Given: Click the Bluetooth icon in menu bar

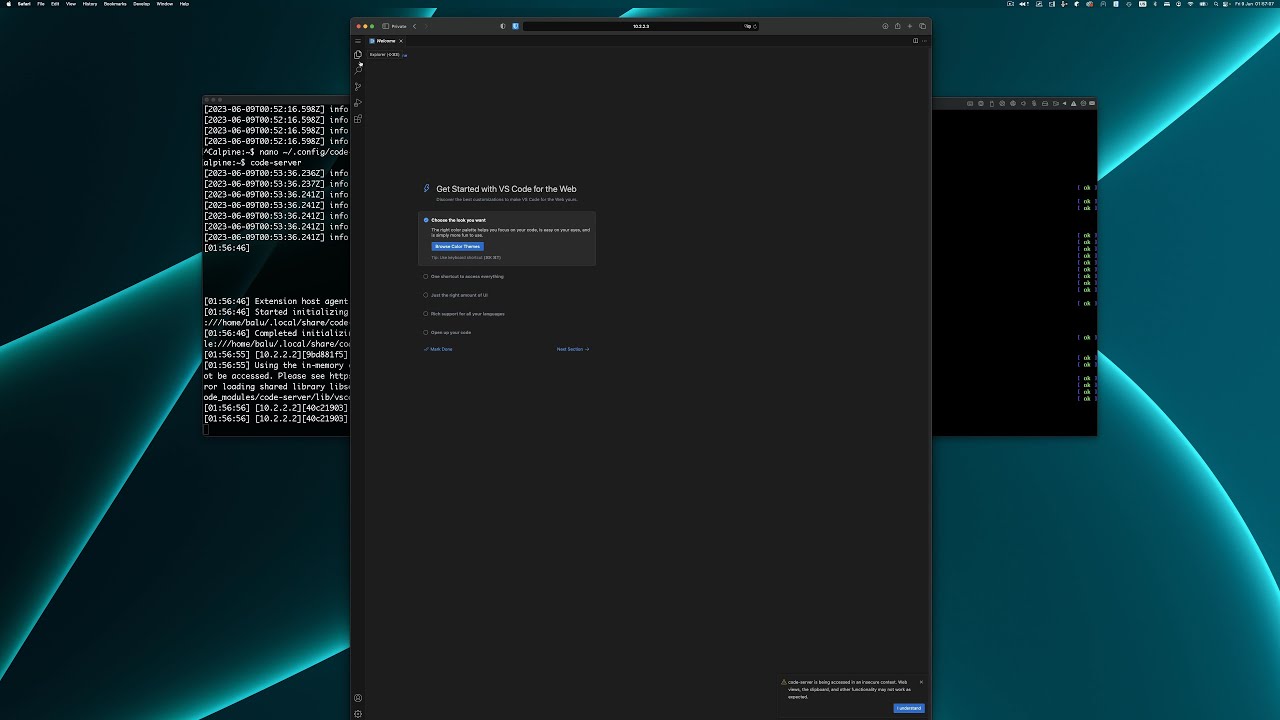Looking at the screenshot, I should tap(1155, 4).
